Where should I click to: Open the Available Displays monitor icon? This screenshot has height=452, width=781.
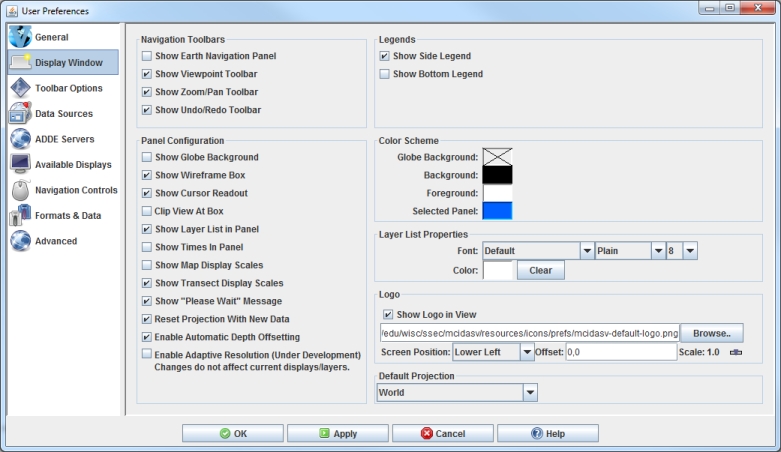(20, 164)
